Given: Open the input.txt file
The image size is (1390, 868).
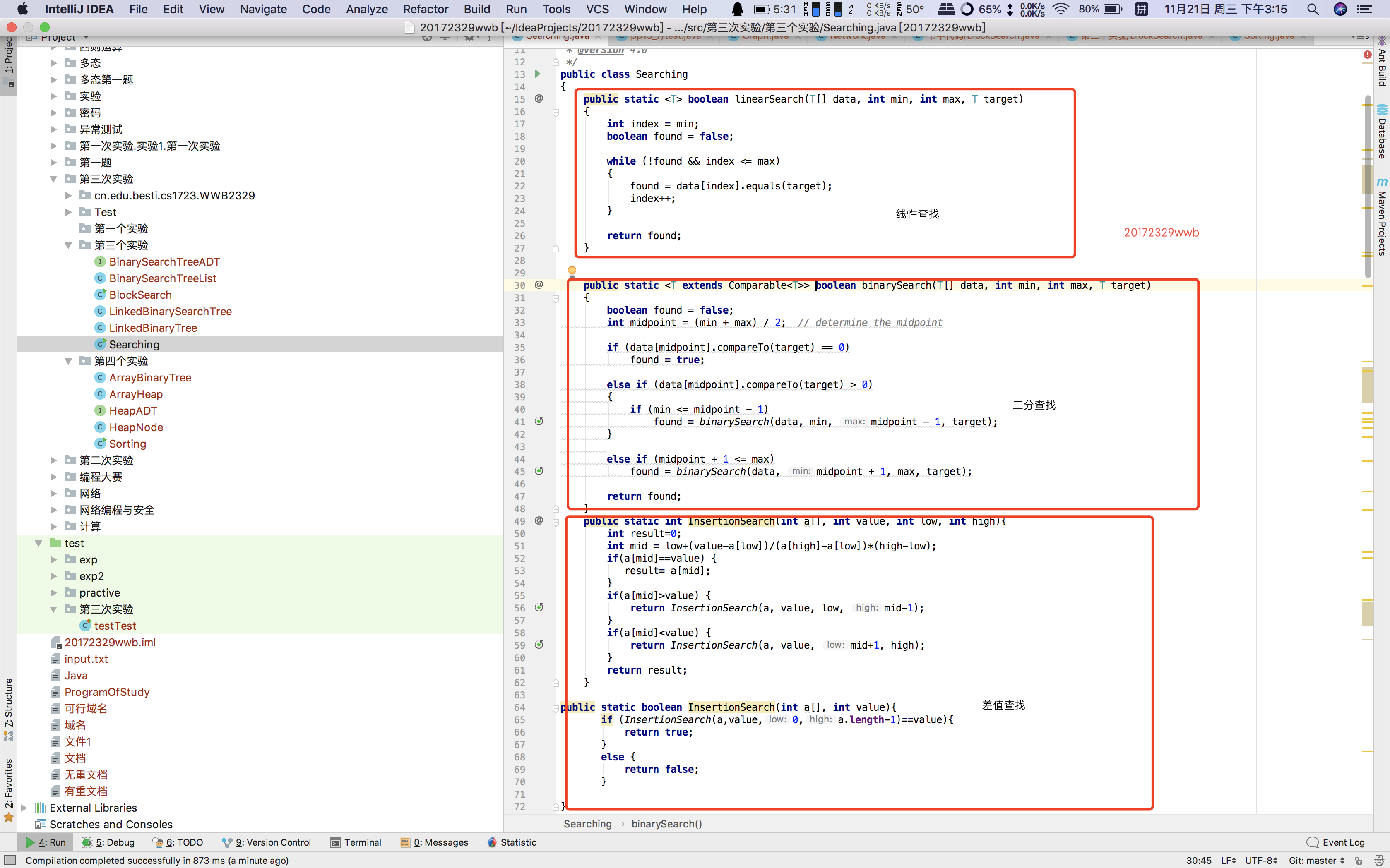Looking at the screenshot, I should point(86,659).
